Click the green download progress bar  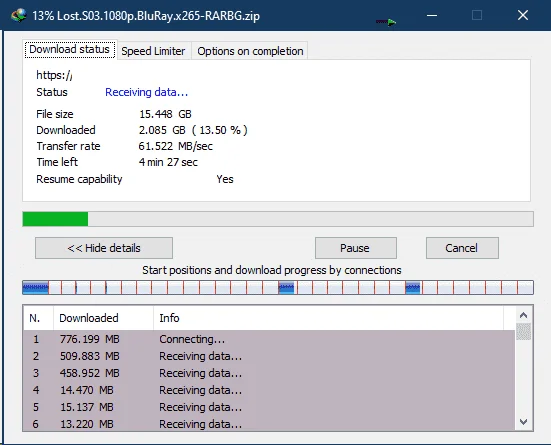(278, 219)
